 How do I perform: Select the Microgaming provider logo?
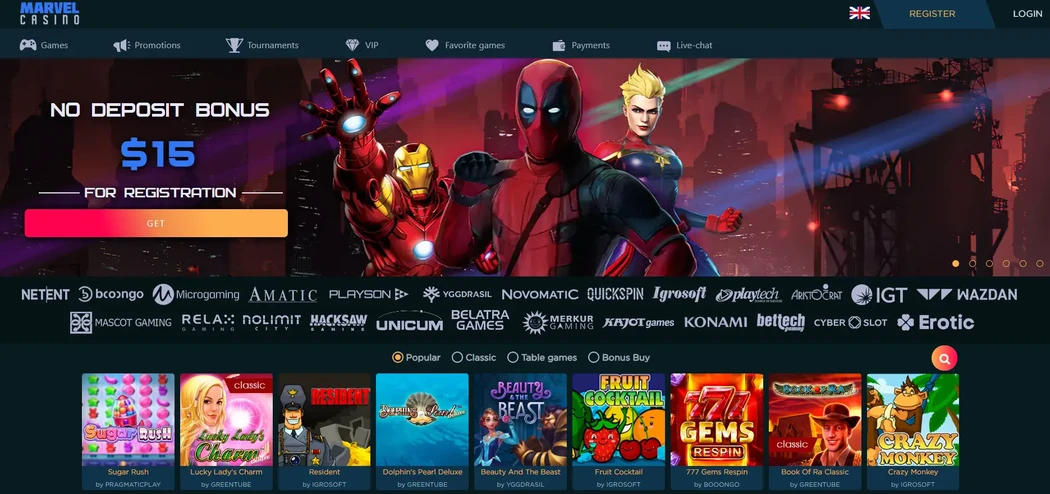click(x=196, y=295)
